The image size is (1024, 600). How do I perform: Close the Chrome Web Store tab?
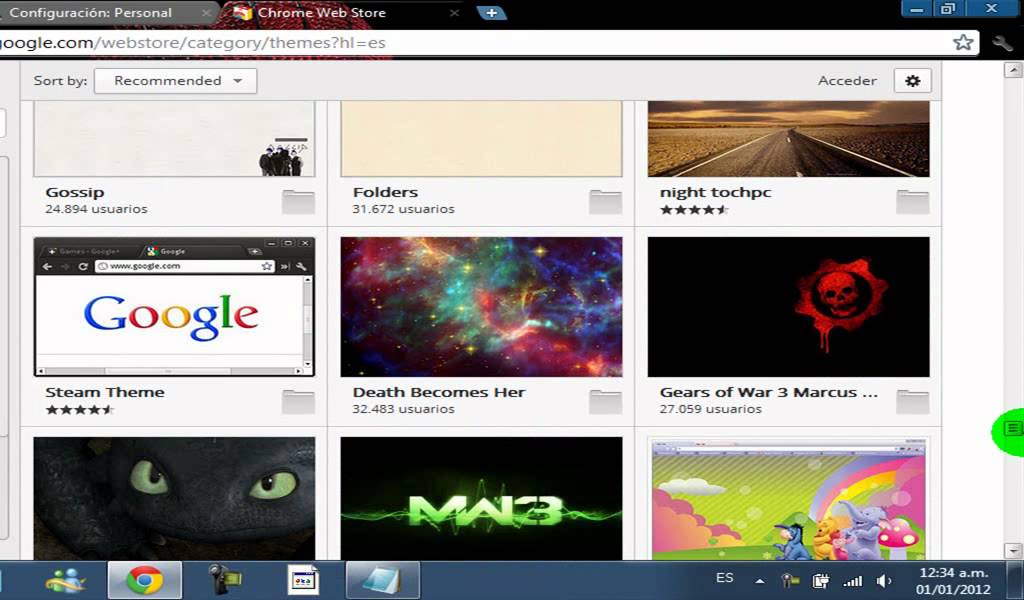(455, 12)
